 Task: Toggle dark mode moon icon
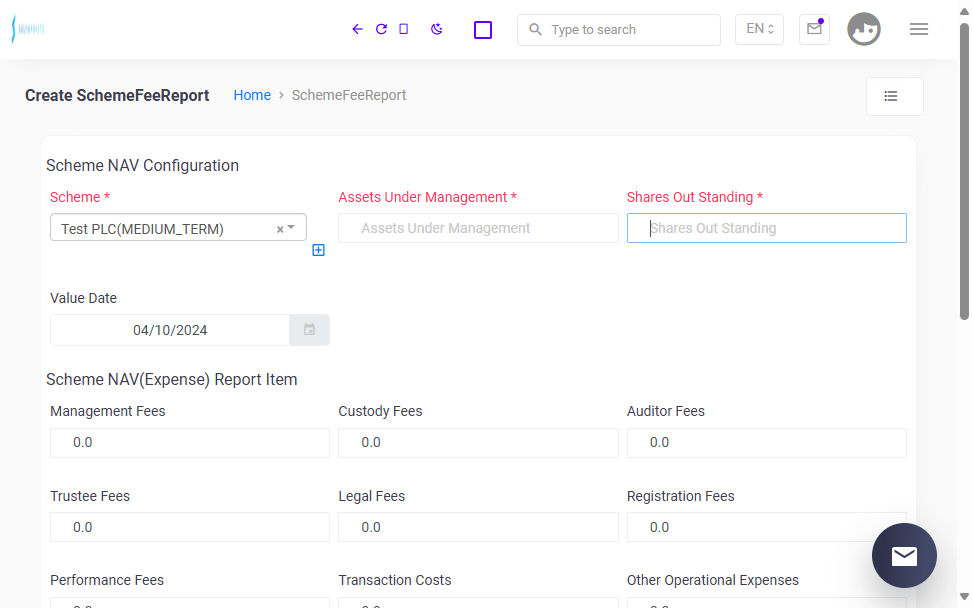point(436,29)
